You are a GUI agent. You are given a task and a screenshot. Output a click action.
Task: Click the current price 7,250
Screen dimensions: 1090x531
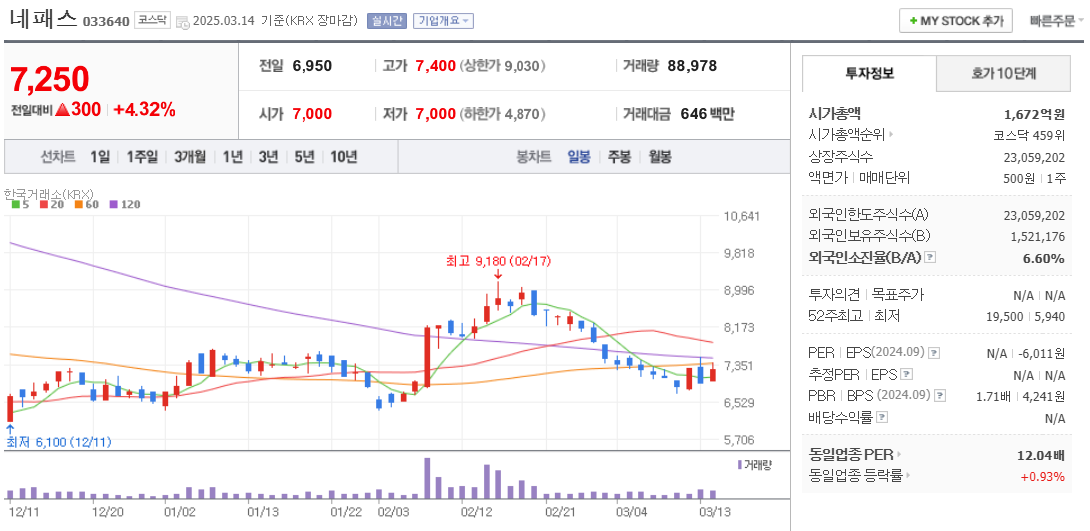tap(49, 79)
